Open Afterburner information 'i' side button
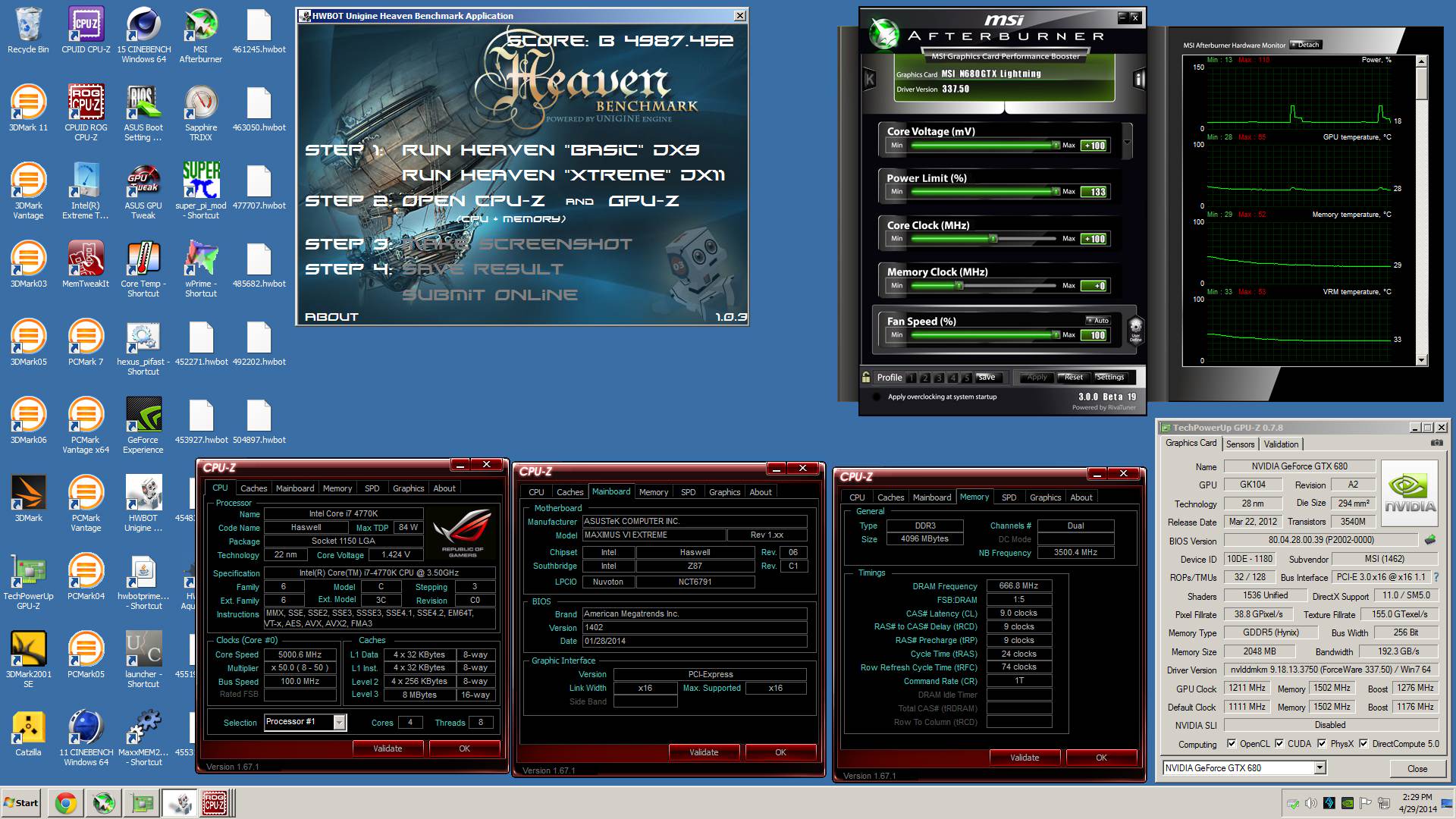The image size is (1456, 819). coord(1138,79)
